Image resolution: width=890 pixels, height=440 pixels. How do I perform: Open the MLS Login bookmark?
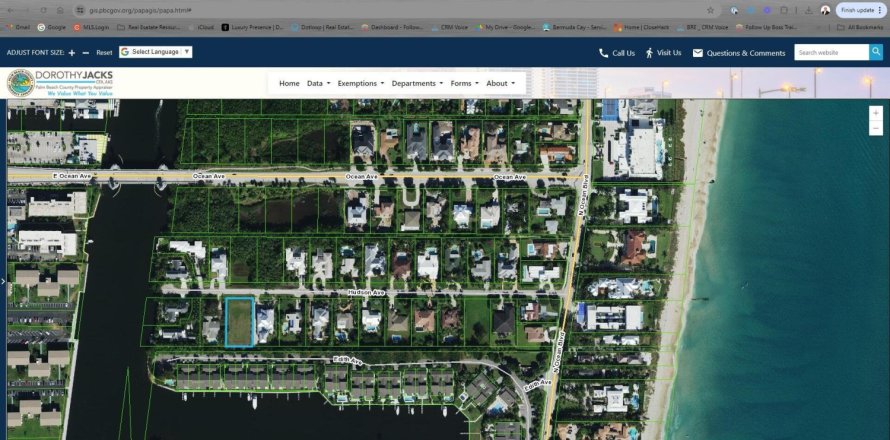click(93, 27)
